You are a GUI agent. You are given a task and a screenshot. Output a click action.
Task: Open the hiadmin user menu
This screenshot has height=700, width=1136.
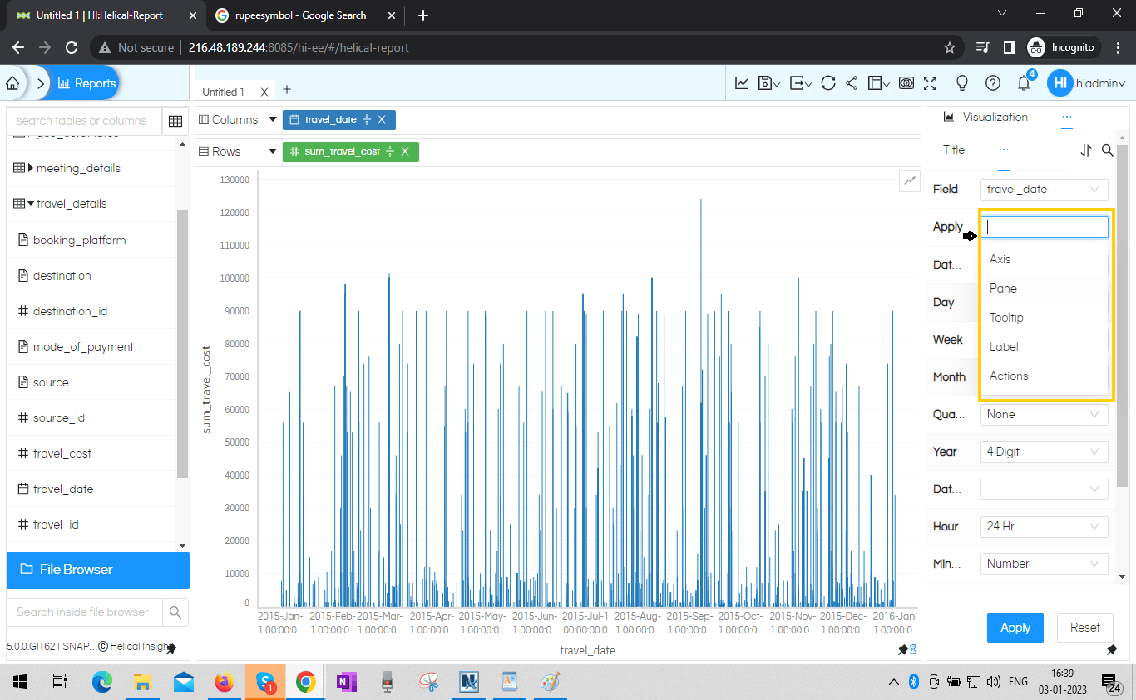tap(1087, 83)
